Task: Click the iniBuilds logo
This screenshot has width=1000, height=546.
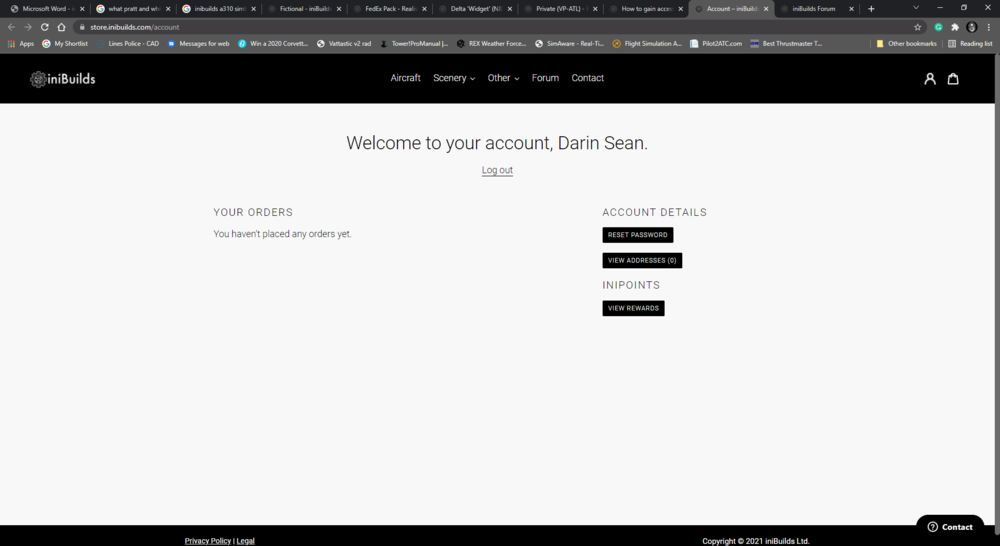Action: tap(62, 79)
